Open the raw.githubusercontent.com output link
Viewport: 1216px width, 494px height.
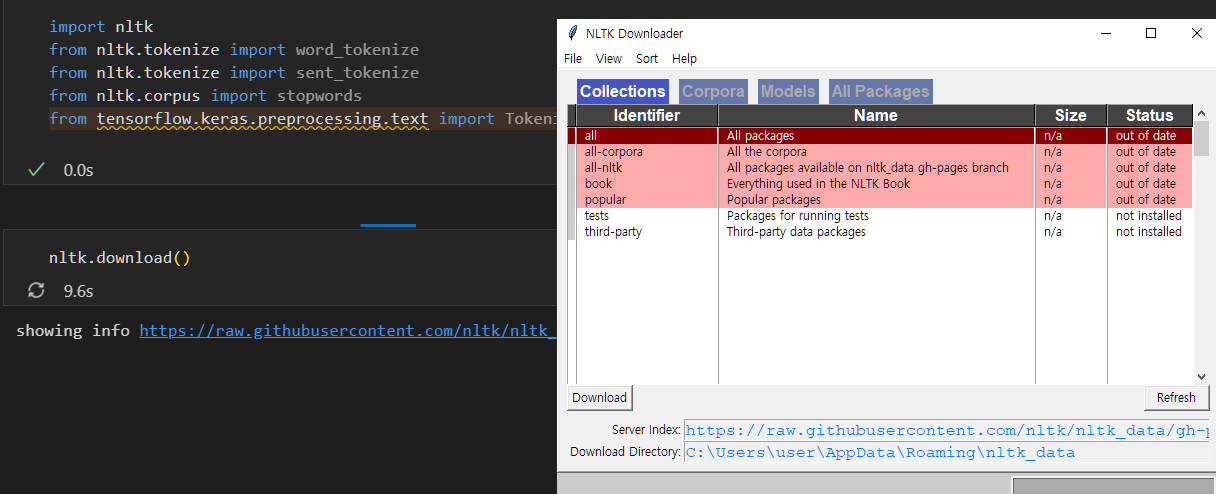pos(346,330)
